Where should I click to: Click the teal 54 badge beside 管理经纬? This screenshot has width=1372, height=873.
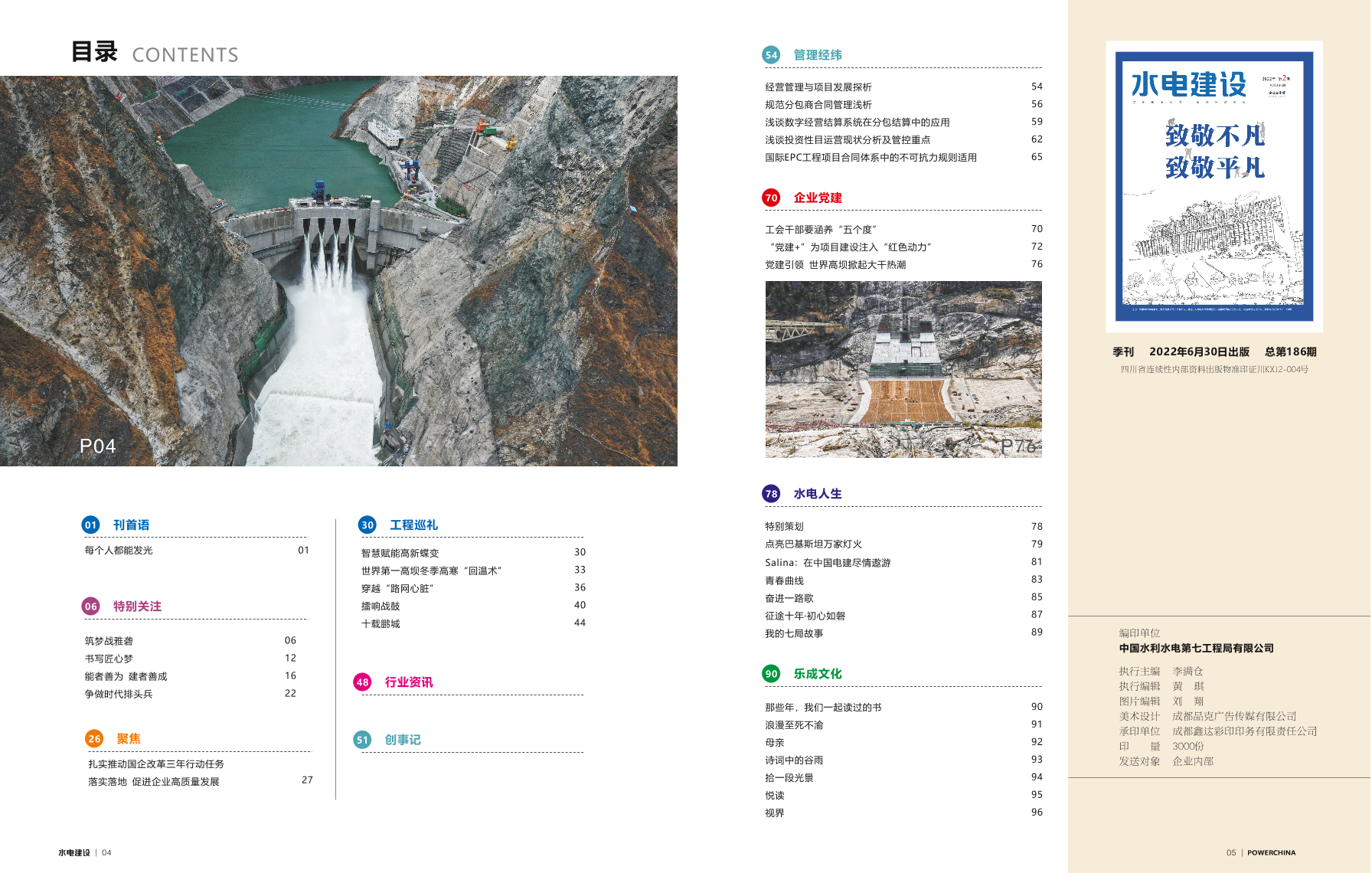[x=771, y=55]
